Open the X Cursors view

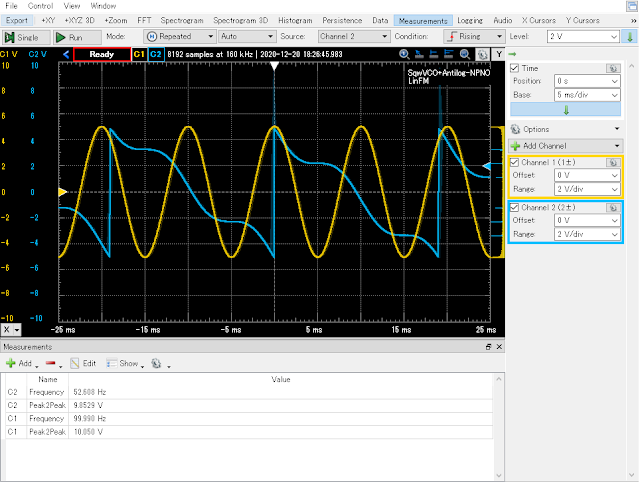tap(539, 20)
